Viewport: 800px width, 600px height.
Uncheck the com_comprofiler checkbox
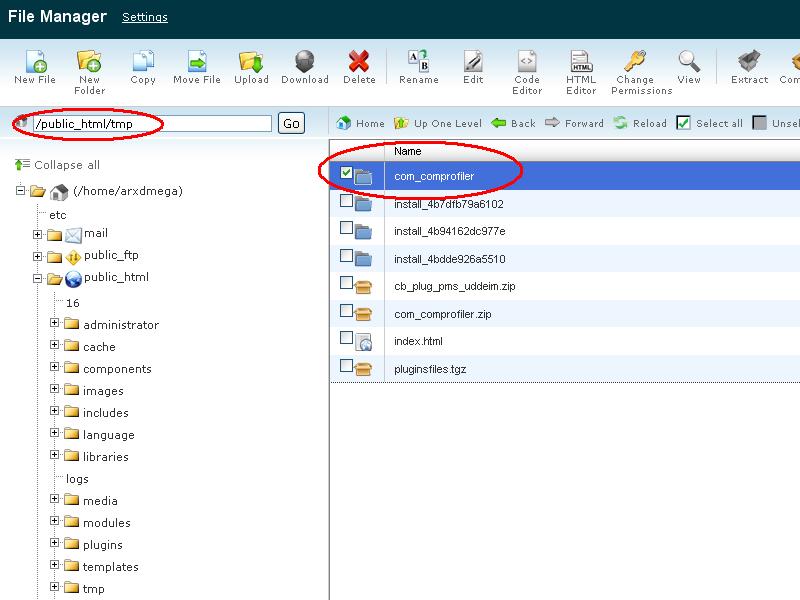(346, 172)
